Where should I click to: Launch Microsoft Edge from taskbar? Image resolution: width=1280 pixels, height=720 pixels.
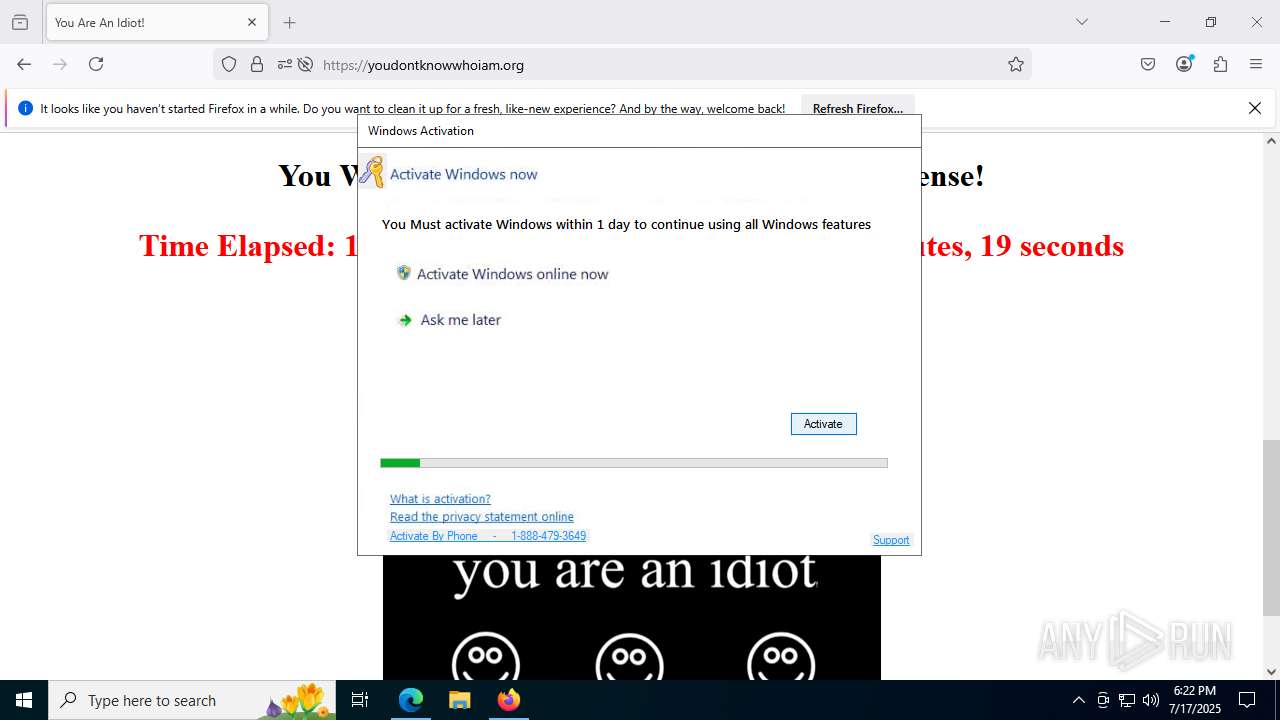click(411, 700)
